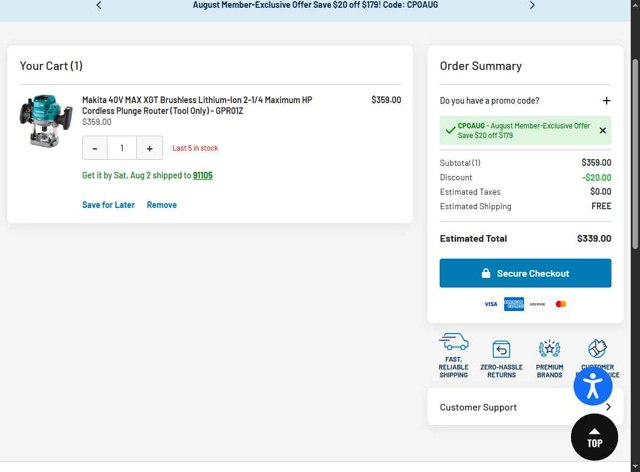Open the accessibility options widget
The image size is (640, 472).
pos(593,386)
